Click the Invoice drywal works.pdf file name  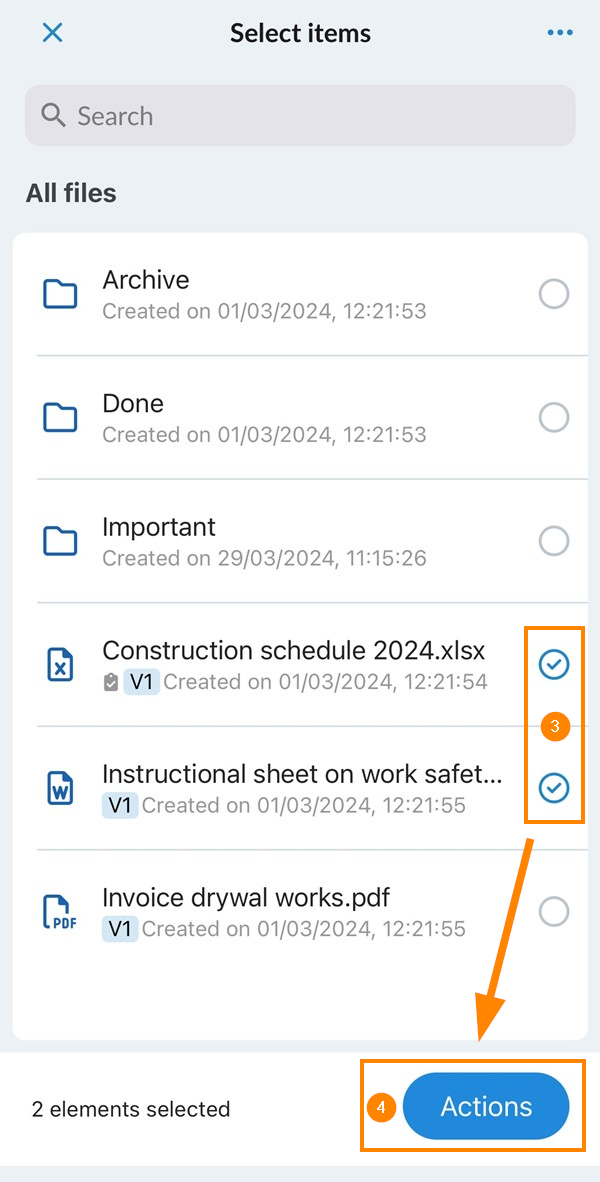coord(245,897)
